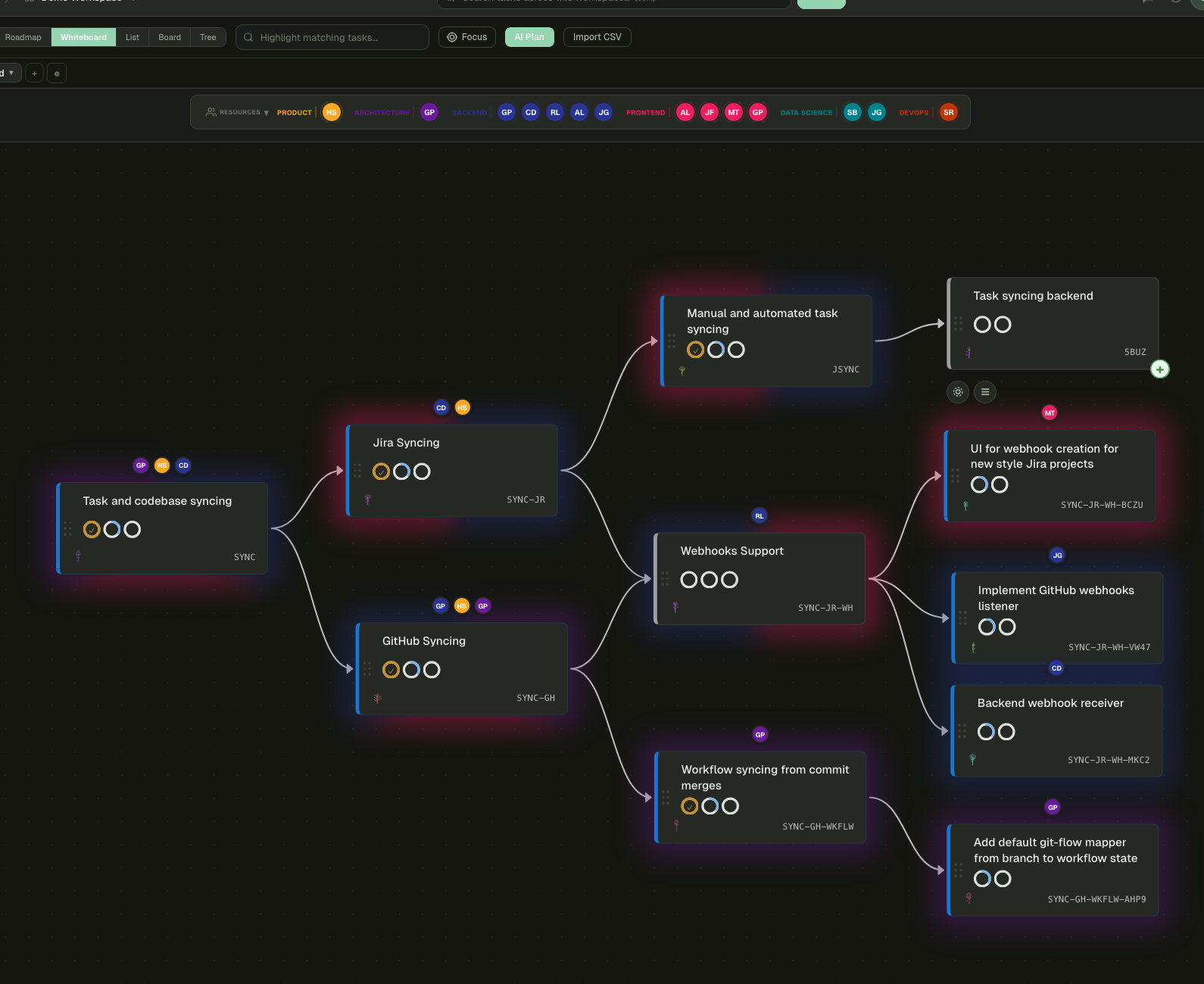Click the green add button on Task syncing backend
The height and width of the screenshot is (984, 1204).
coord(1160,369)
